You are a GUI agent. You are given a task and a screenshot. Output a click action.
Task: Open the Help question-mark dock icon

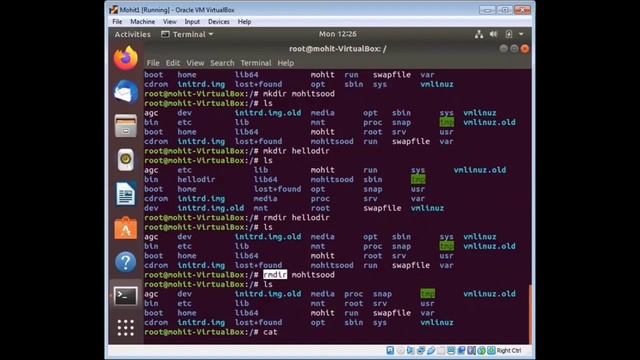(x=126, y=262)
